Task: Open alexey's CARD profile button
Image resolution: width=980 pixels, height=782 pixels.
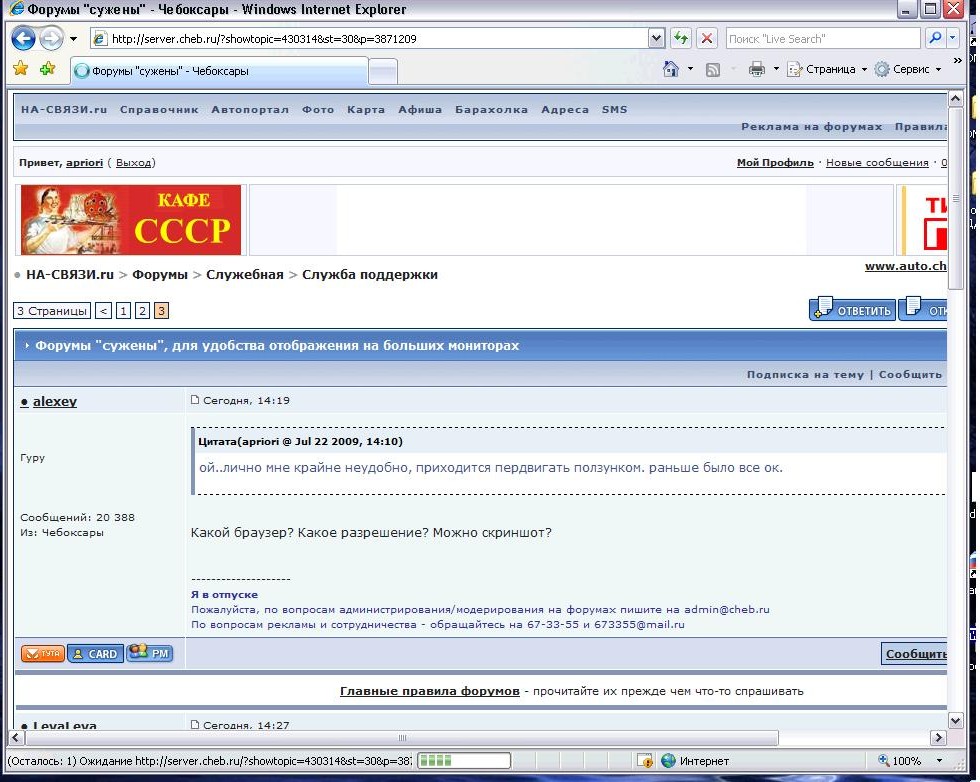Action: 95,653
